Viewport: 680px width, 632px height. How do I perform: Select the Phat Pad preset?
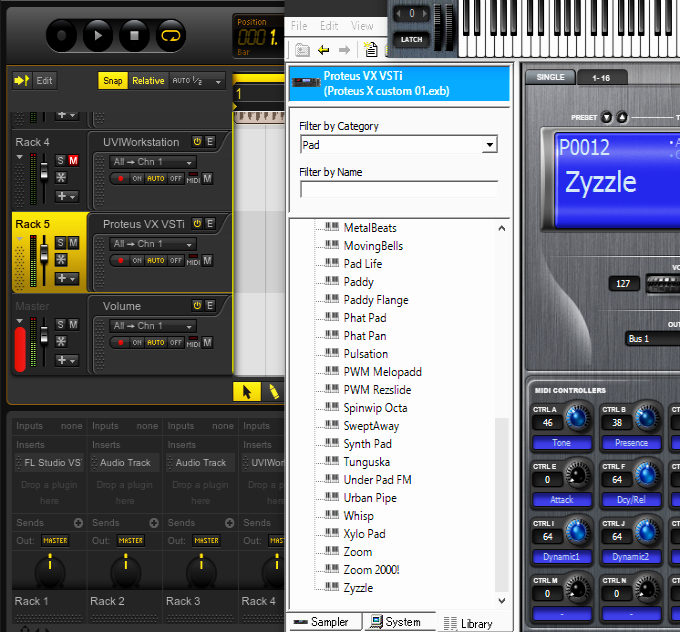point(365,318)
